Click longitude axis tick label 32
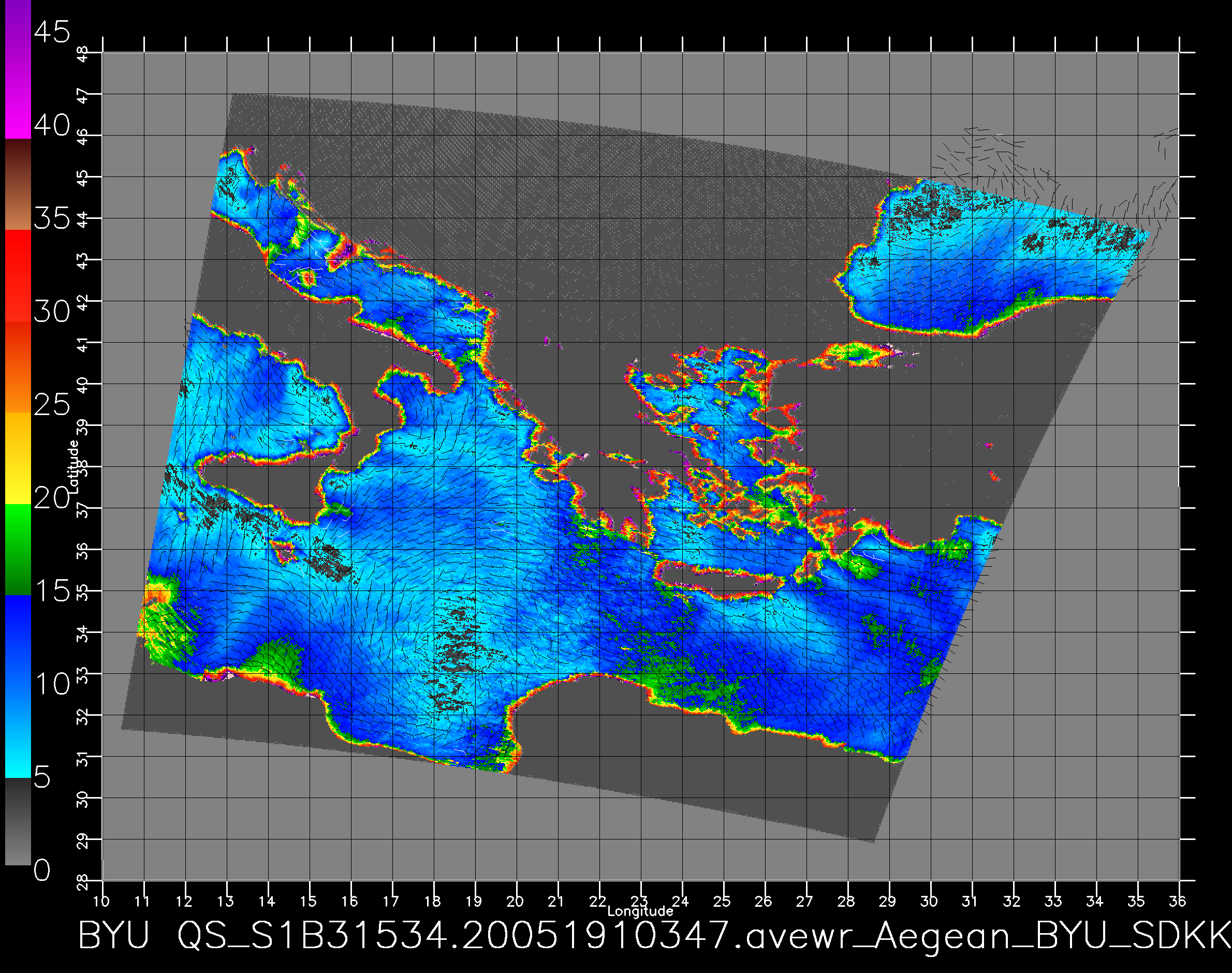Screen dimensions: 1232x973 (1012, 901)
